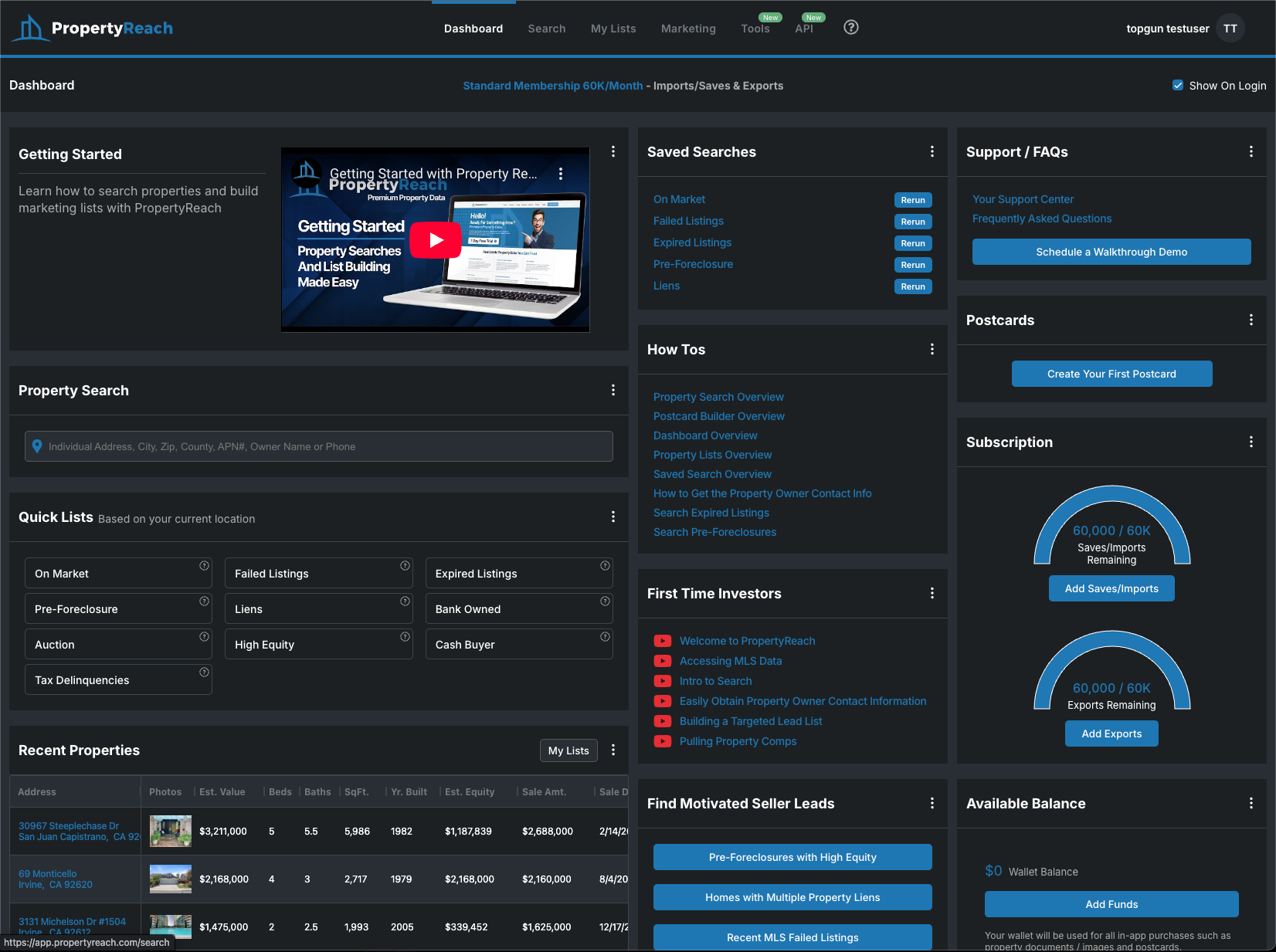The image size is (1276, 952).
Task: Click the property search address input field
Action: pyautogui.click(x=319, y=446)
